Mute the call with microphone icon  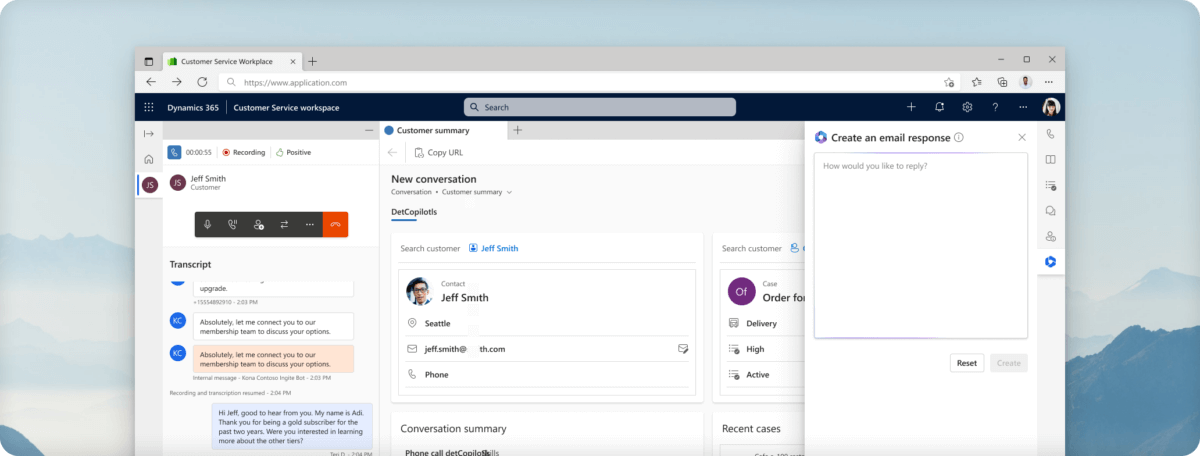point(208,225)
